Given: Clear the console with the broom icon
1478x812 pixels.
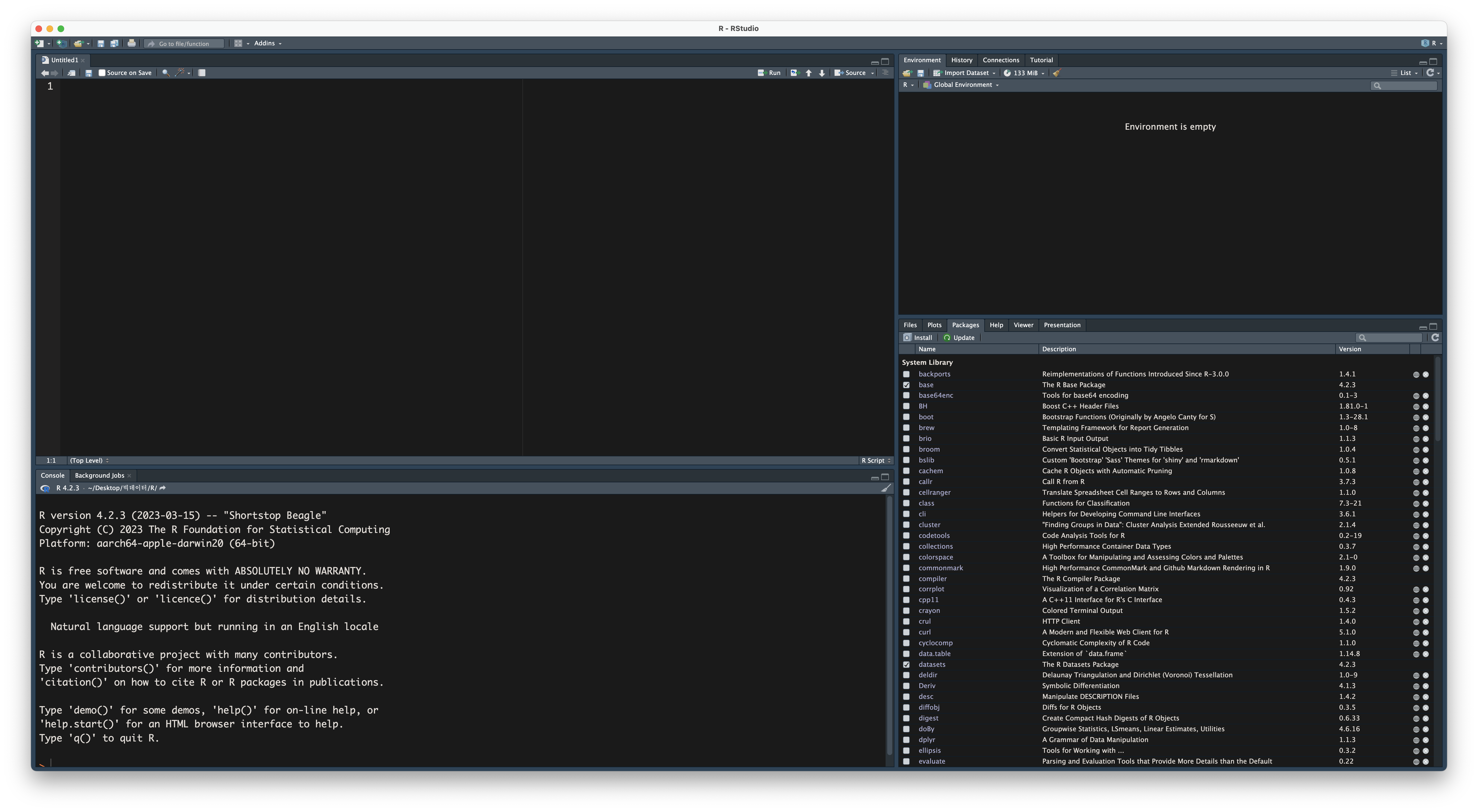Looking at the screenshot, I should coord(886,488).
